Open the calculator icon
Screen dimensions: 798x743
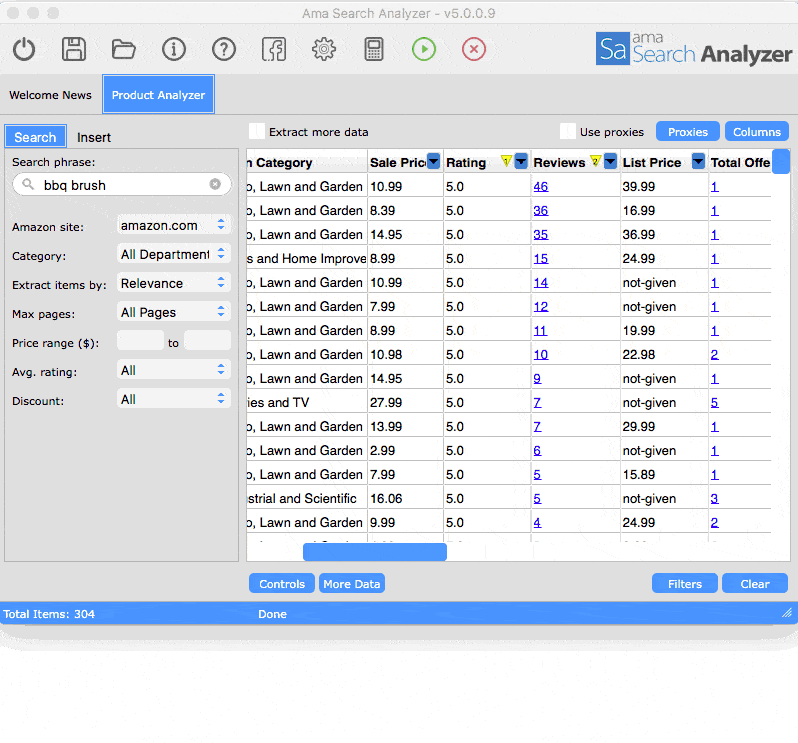[x=374, y=49]
